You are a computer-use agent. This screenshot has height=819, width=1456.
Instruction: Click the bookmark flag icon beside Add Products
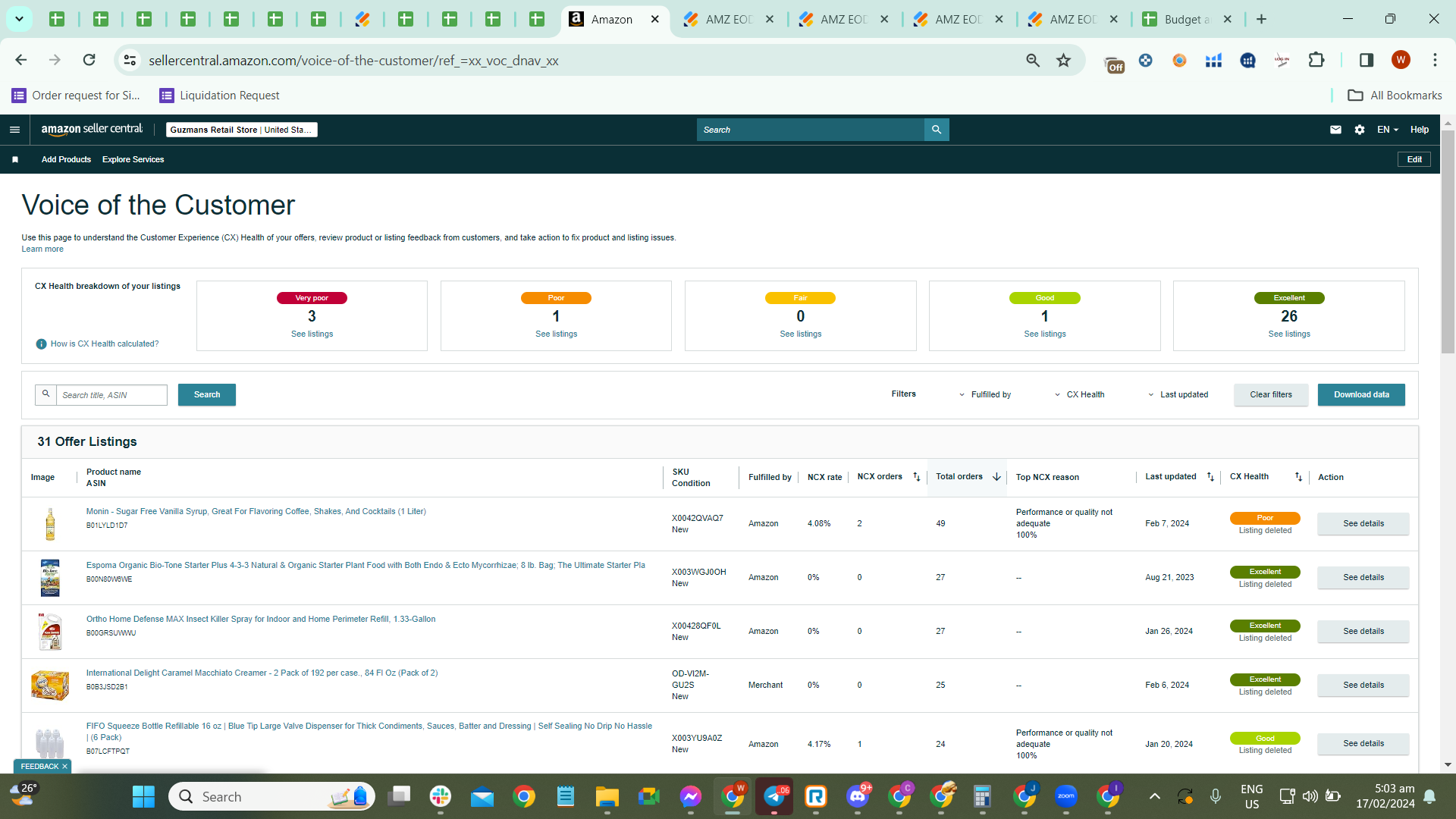(15, 159)
